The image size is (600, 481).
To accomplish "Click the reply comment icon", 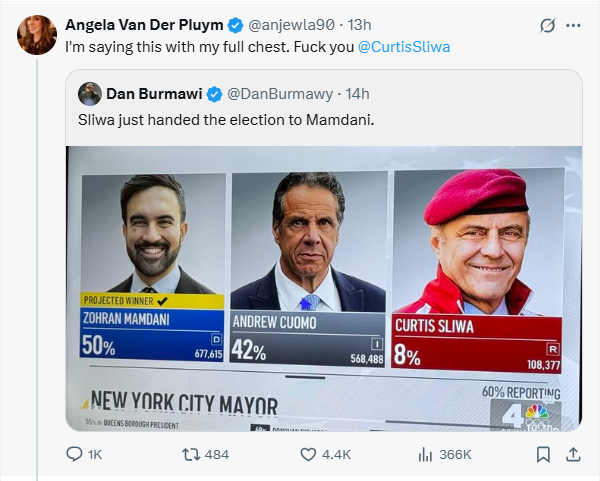I will click(73, 454).
